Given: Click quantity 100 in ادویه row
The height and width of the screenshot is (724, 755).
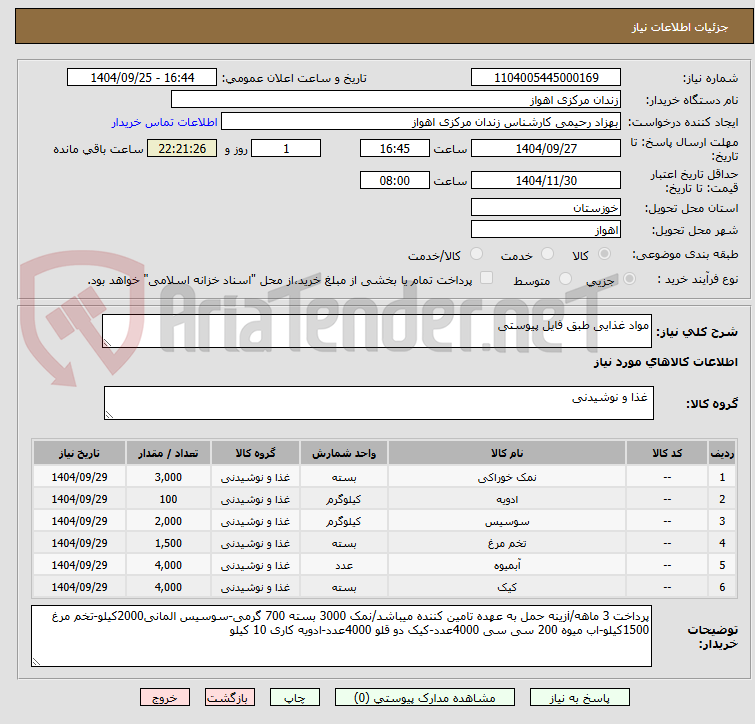Looking at the screenshot, I should point(168,500).
